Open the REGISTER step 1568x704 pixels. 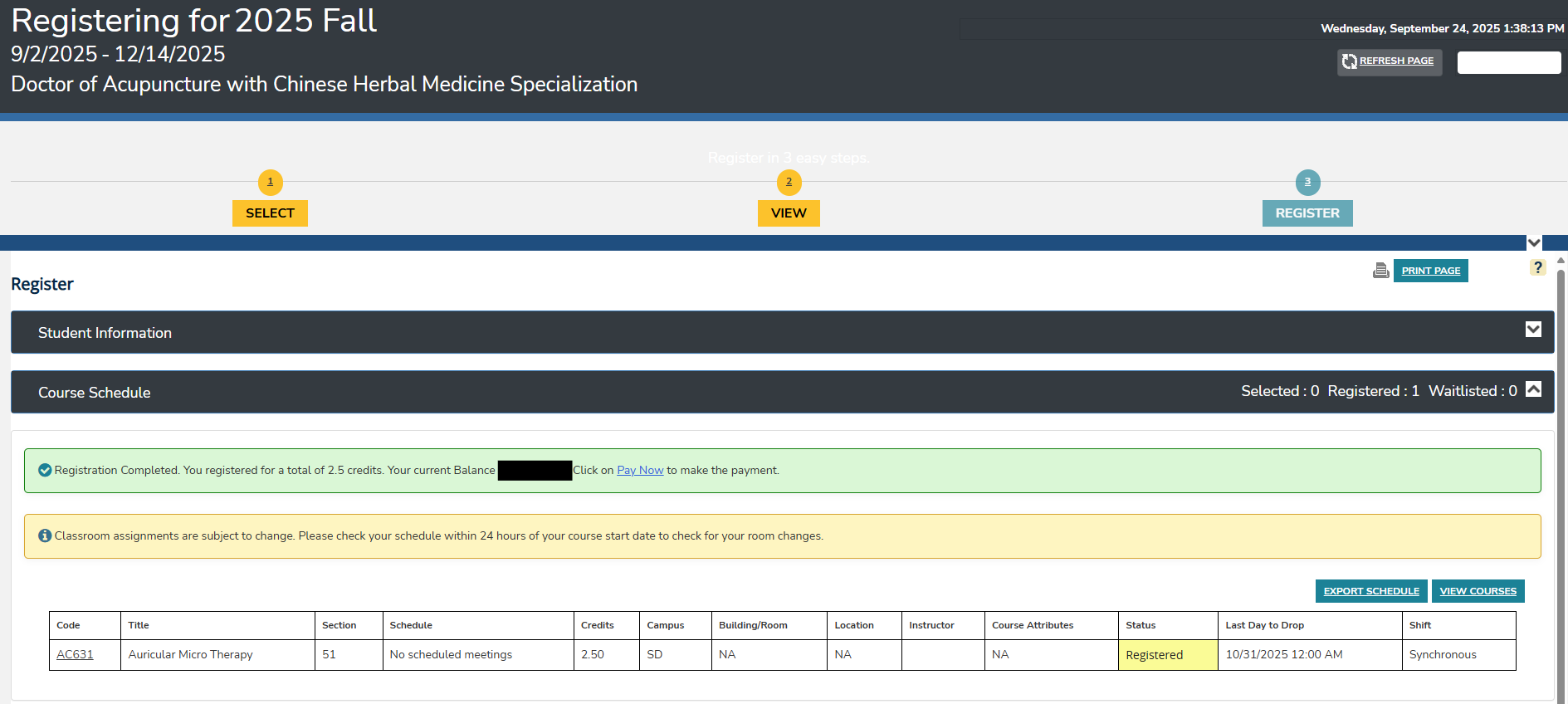coord(1307,213)
